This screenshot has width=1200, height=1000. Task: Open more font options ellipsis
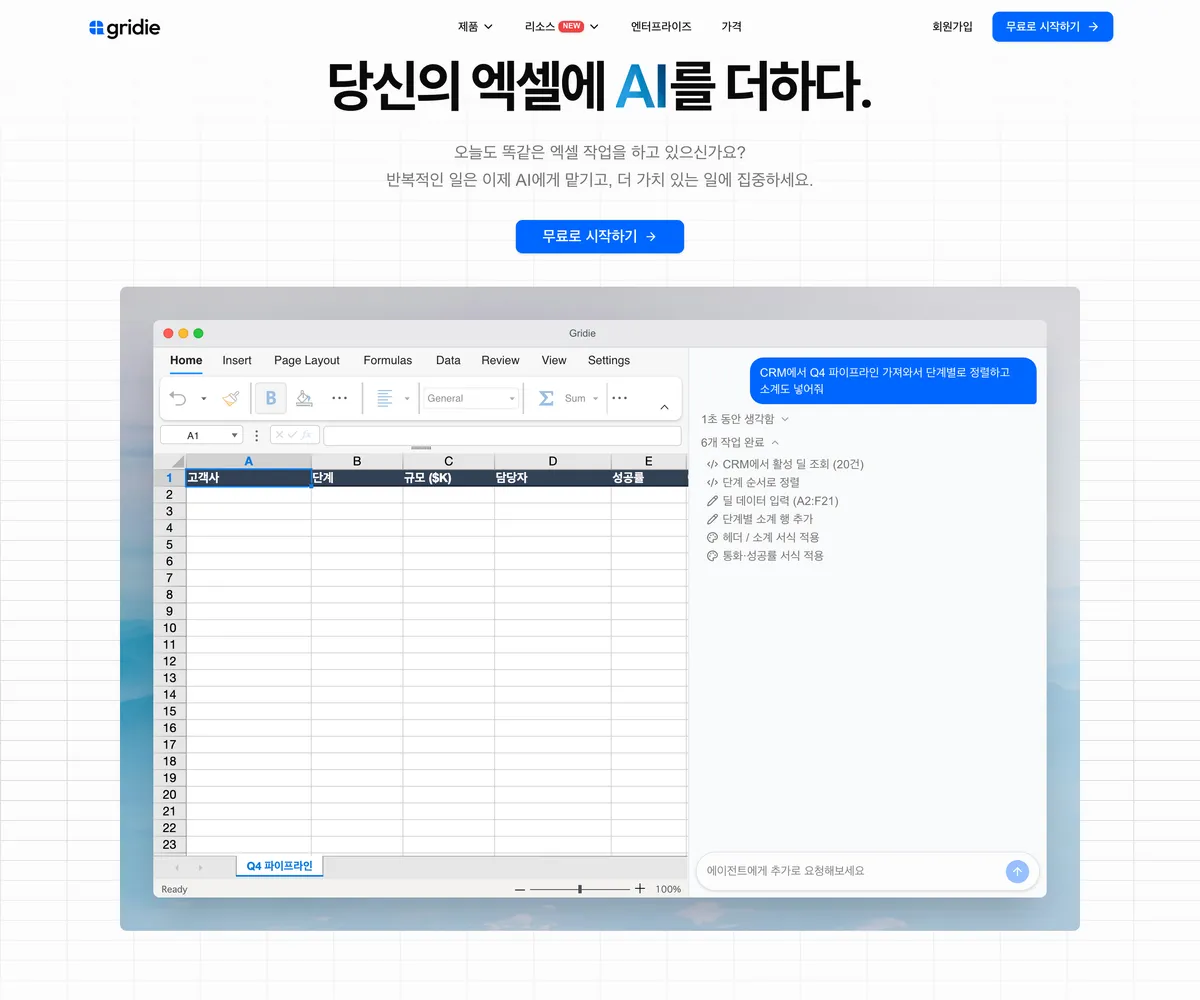tap(339, 398)
